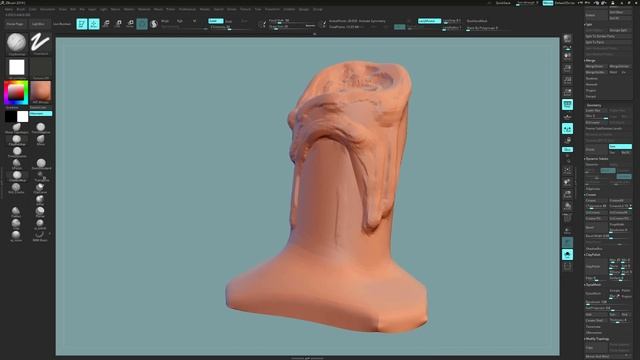Toggle the highlighted Local symmetry icon
640x360 pixels.
[x=567, y=129]
